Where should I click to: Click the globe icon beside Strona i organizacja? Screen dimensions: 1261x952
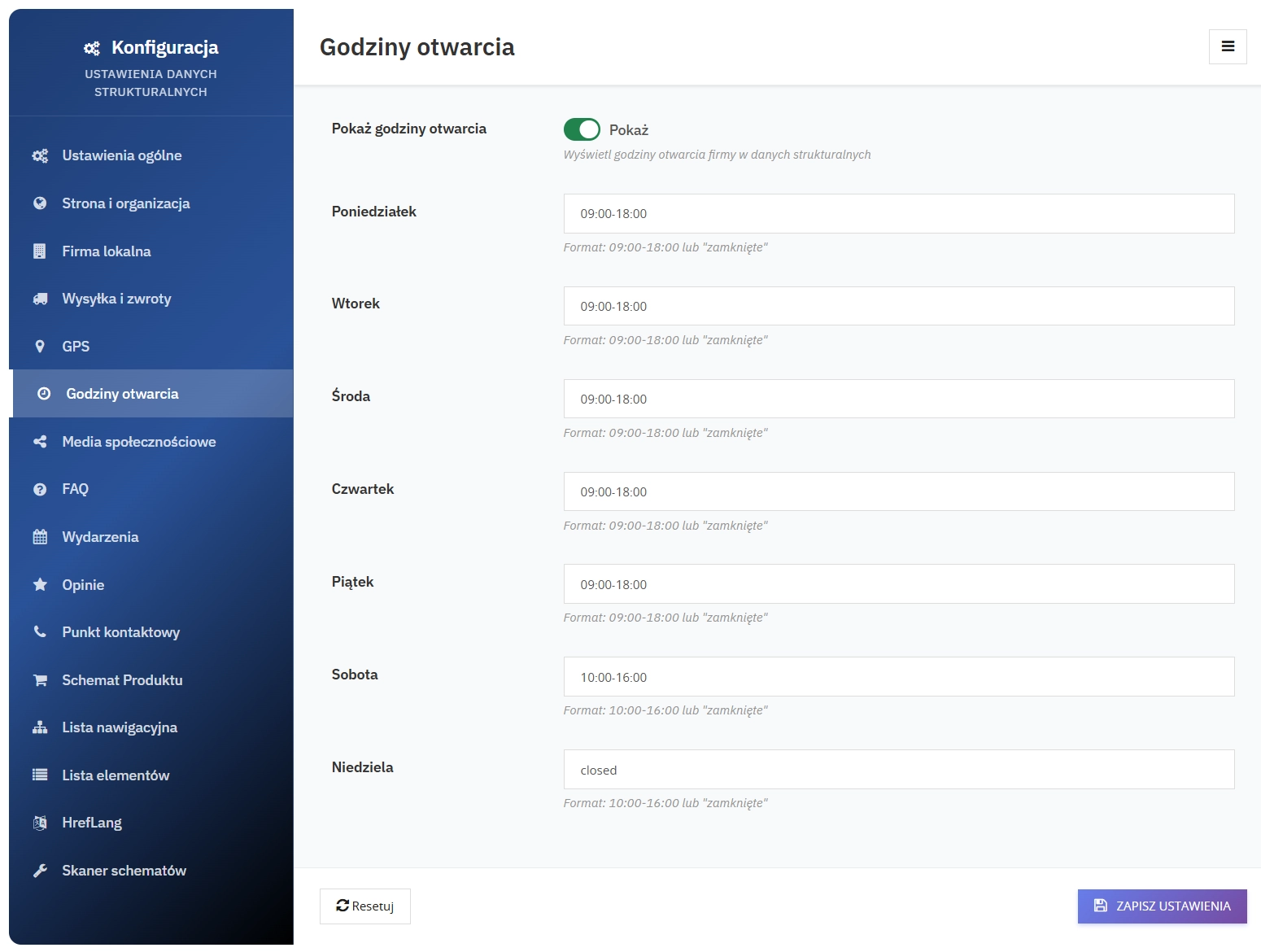click(39, 203)
